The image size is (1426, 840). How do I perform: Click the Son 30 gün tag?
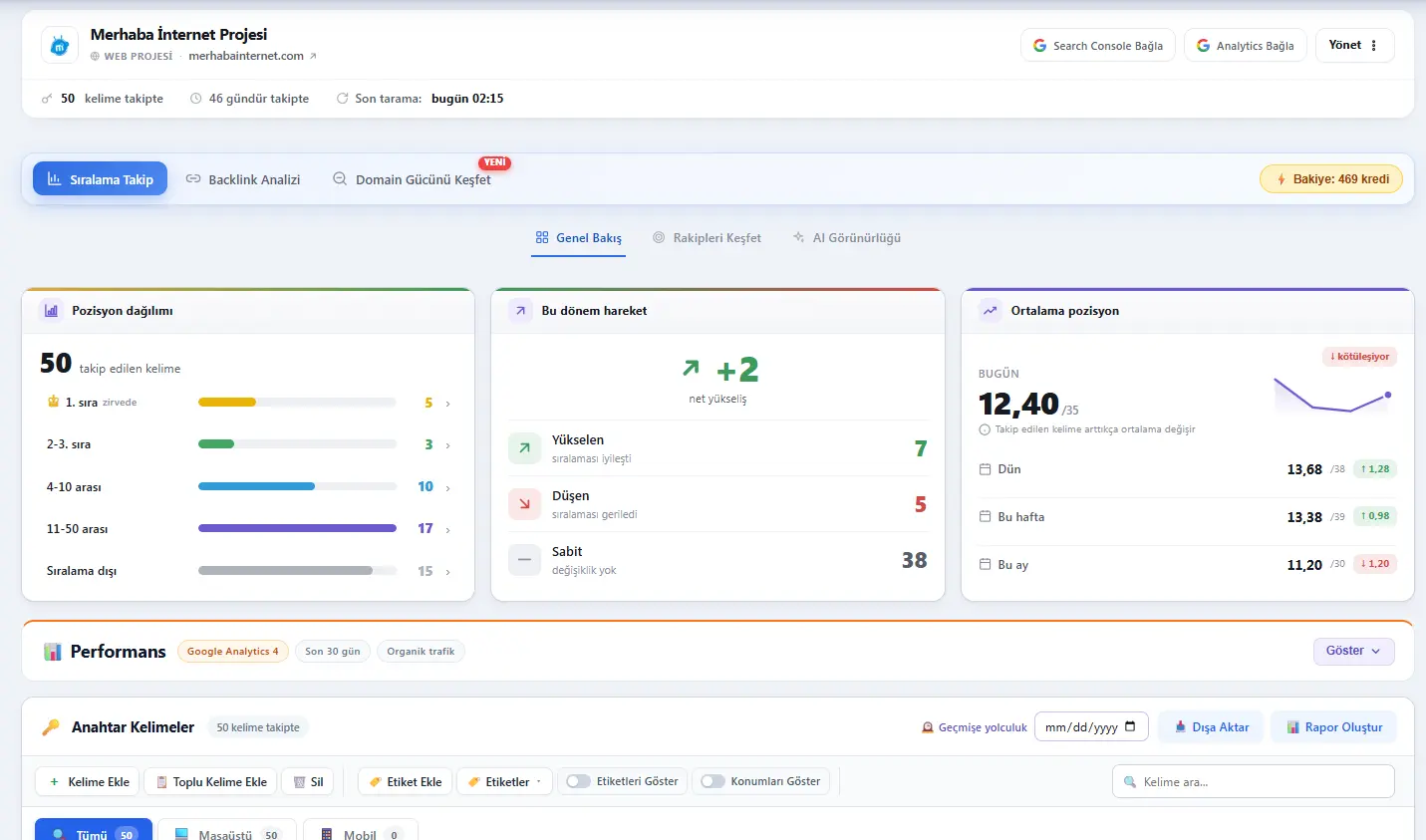[x=333, y=652]
